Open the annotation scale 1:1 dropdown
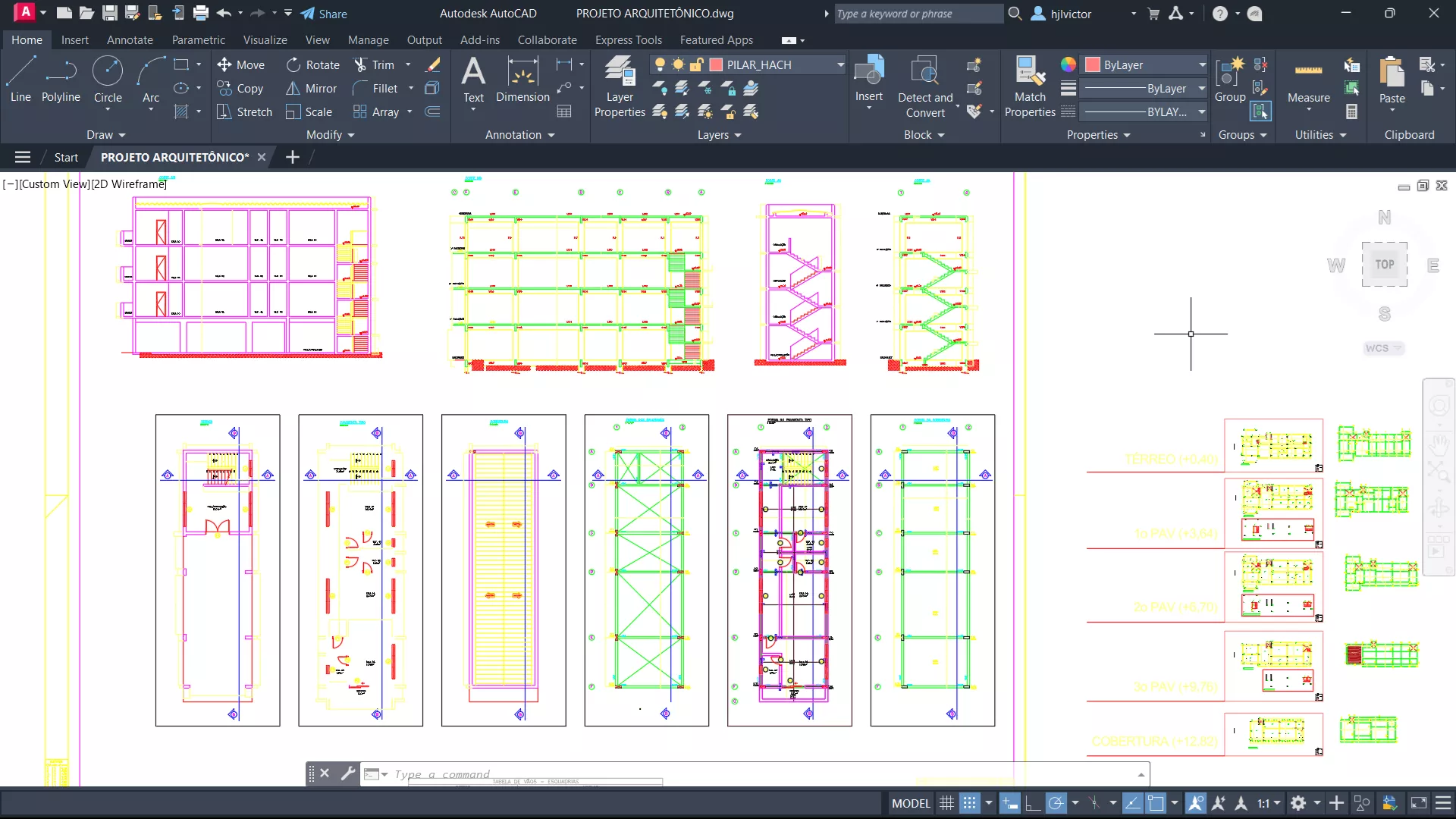1456x819 pixels. click(x=1269, y=803)
